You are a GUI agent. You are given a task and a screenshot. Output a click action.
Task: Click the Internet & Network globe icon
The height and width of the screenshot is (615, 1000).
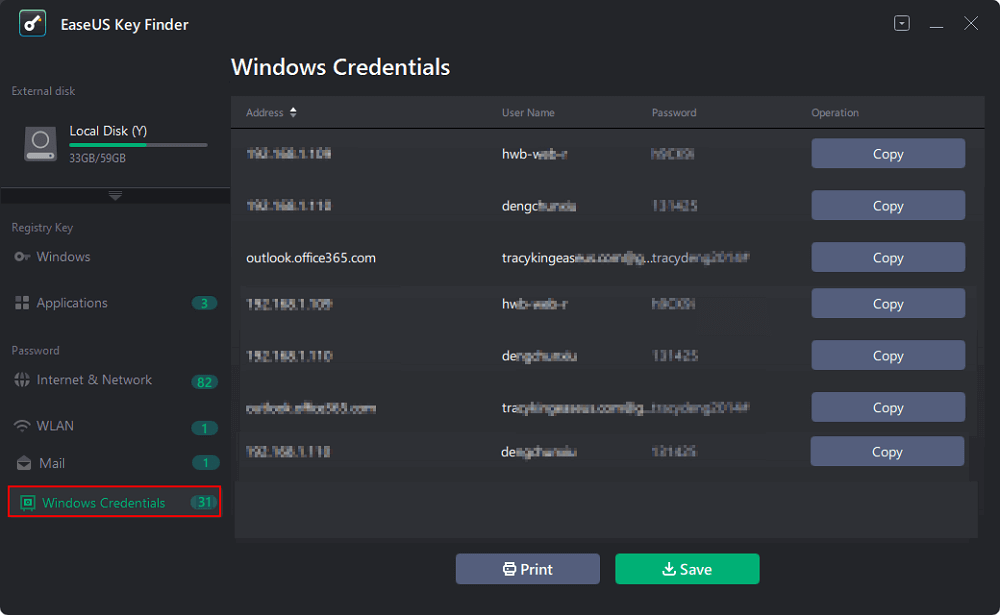click(x=22, y=380)
